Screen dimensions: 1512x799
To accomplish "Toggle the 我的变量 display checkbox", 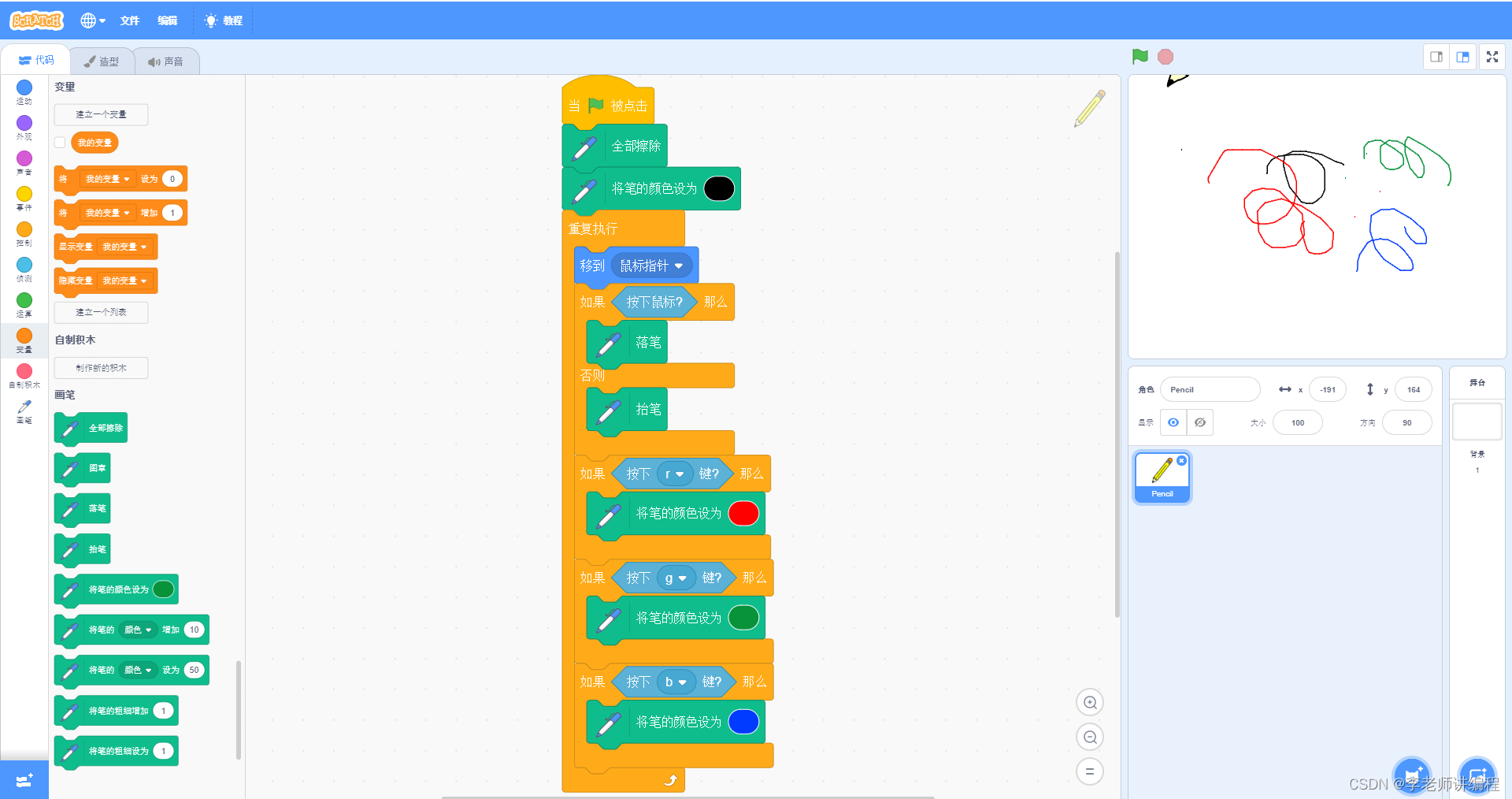I will (x=60, y=143).
